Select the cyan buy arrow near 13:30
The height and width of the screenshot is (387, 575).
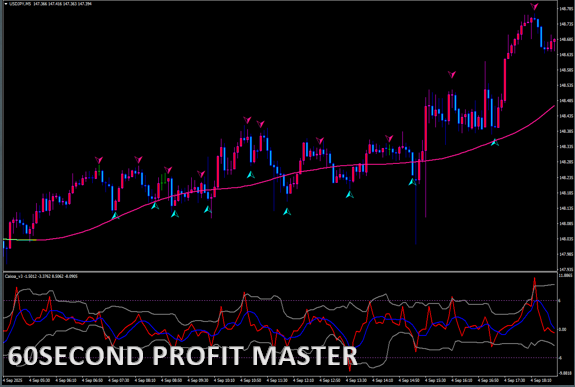pyautogui.click(x=350, y=194)
